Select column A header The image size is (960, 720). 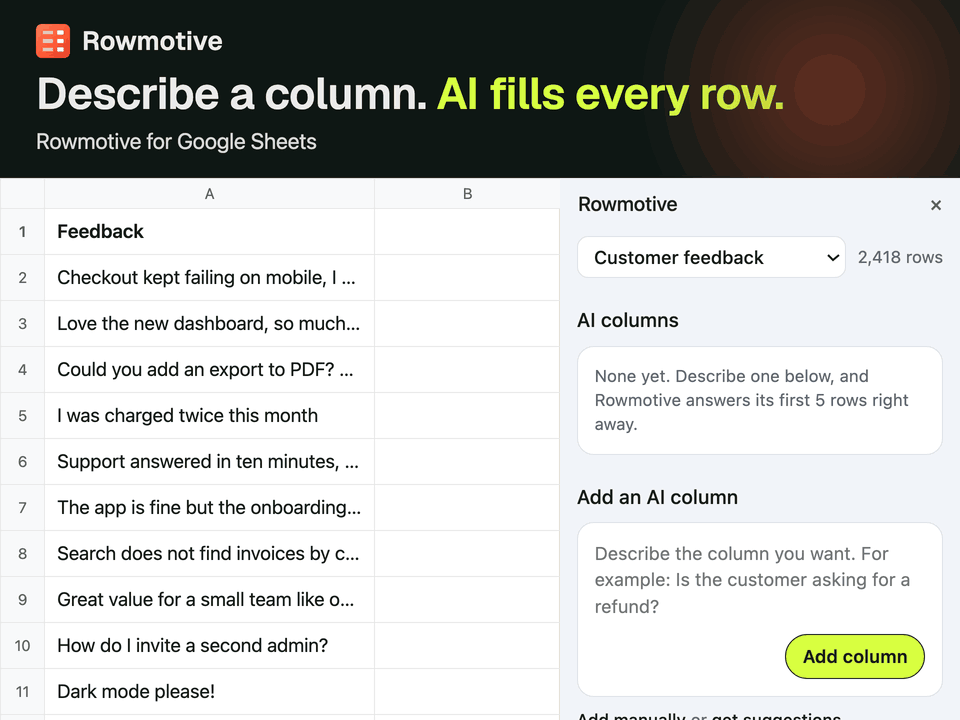[x=209, y=194]
